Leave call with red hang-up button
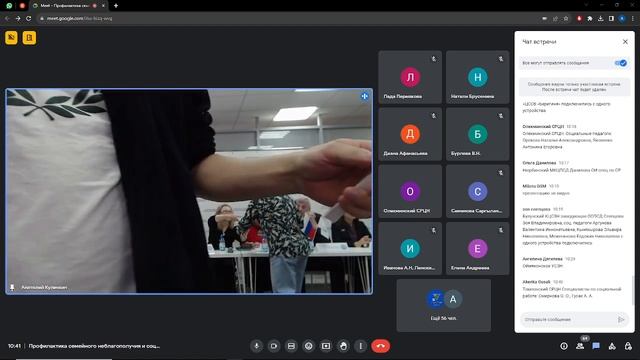This screenshot has height=360, width=640. 380,346
